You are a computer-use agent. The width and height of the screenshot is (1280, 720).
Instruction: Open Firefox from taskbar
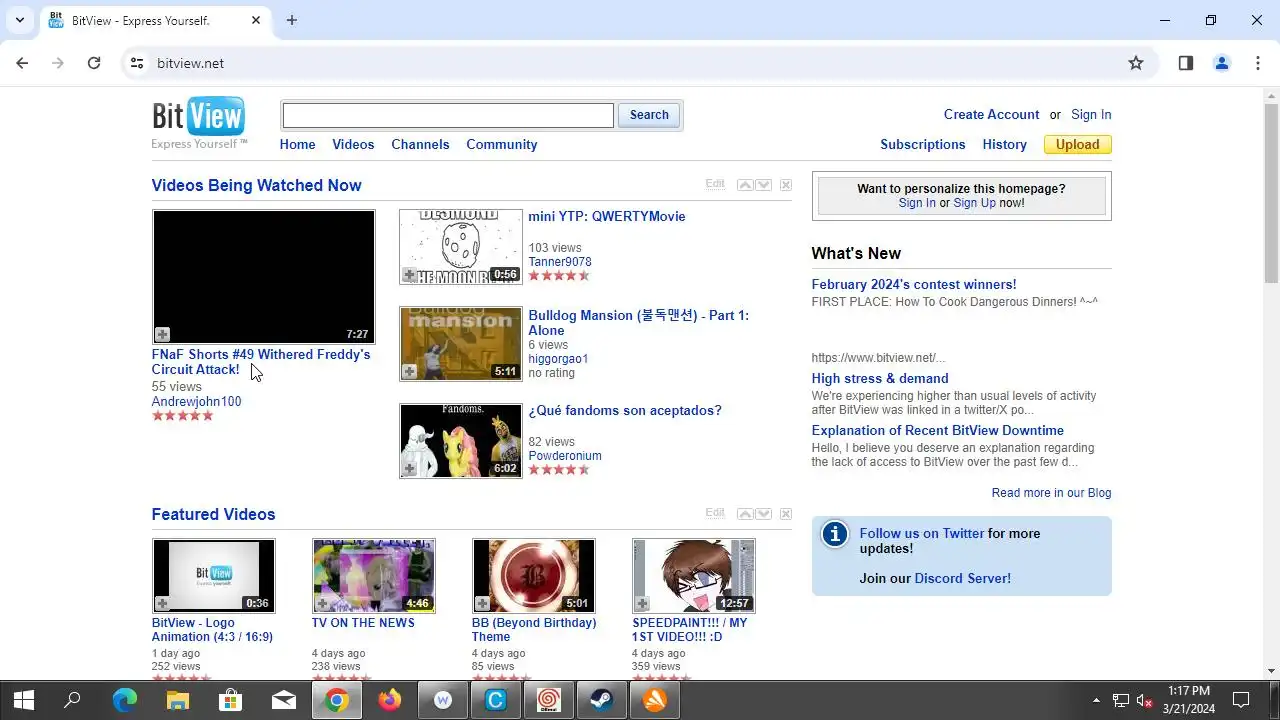[x=389, y=700]
